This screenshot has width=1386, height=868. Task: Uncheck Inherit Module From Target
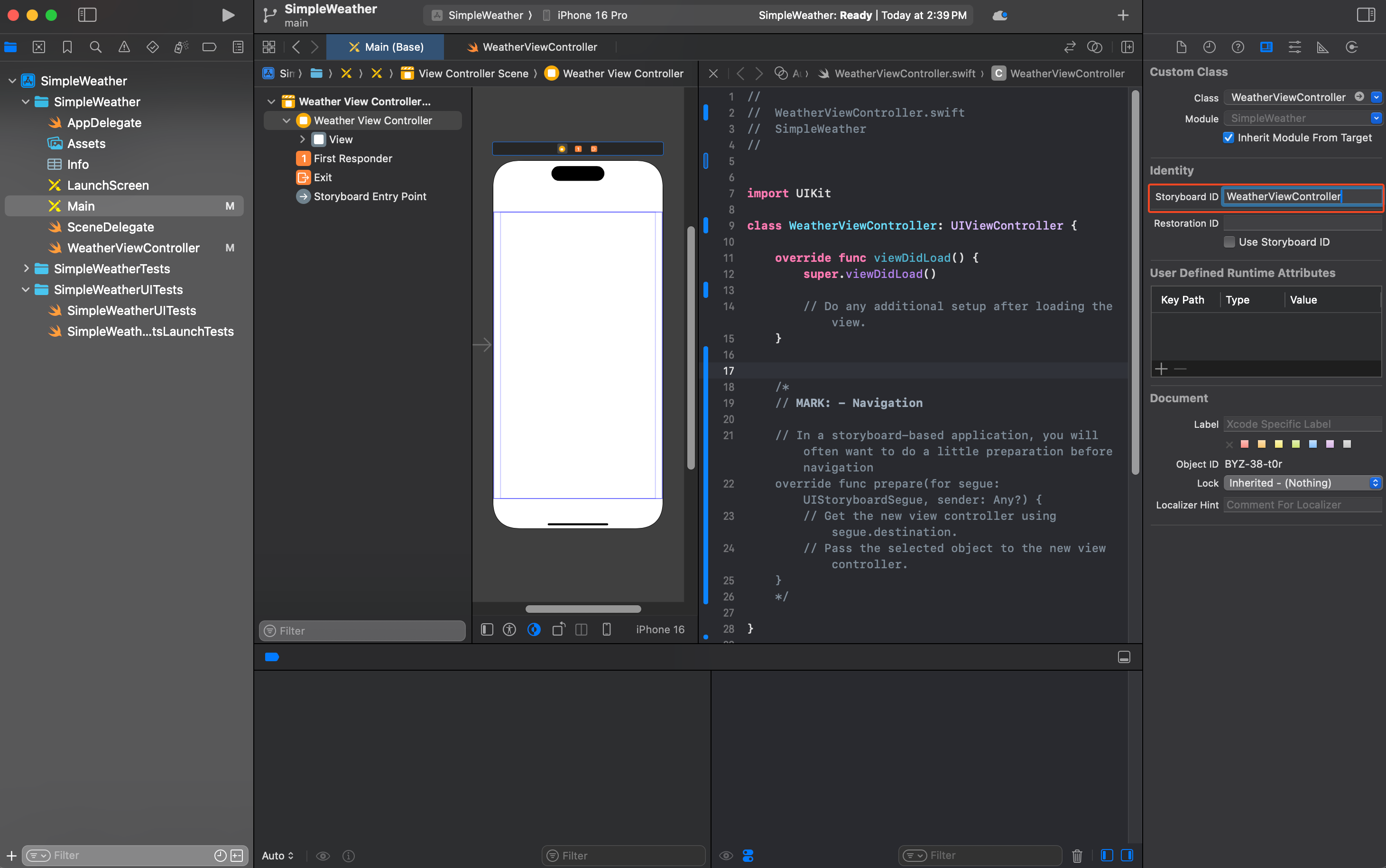[1228, 138]
